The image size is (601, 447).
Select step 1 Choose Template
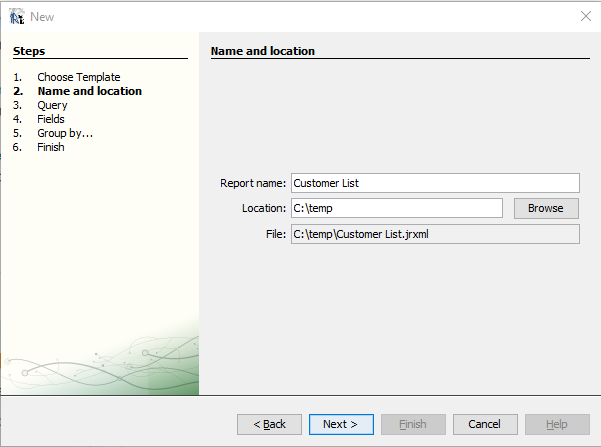point(79,77)
